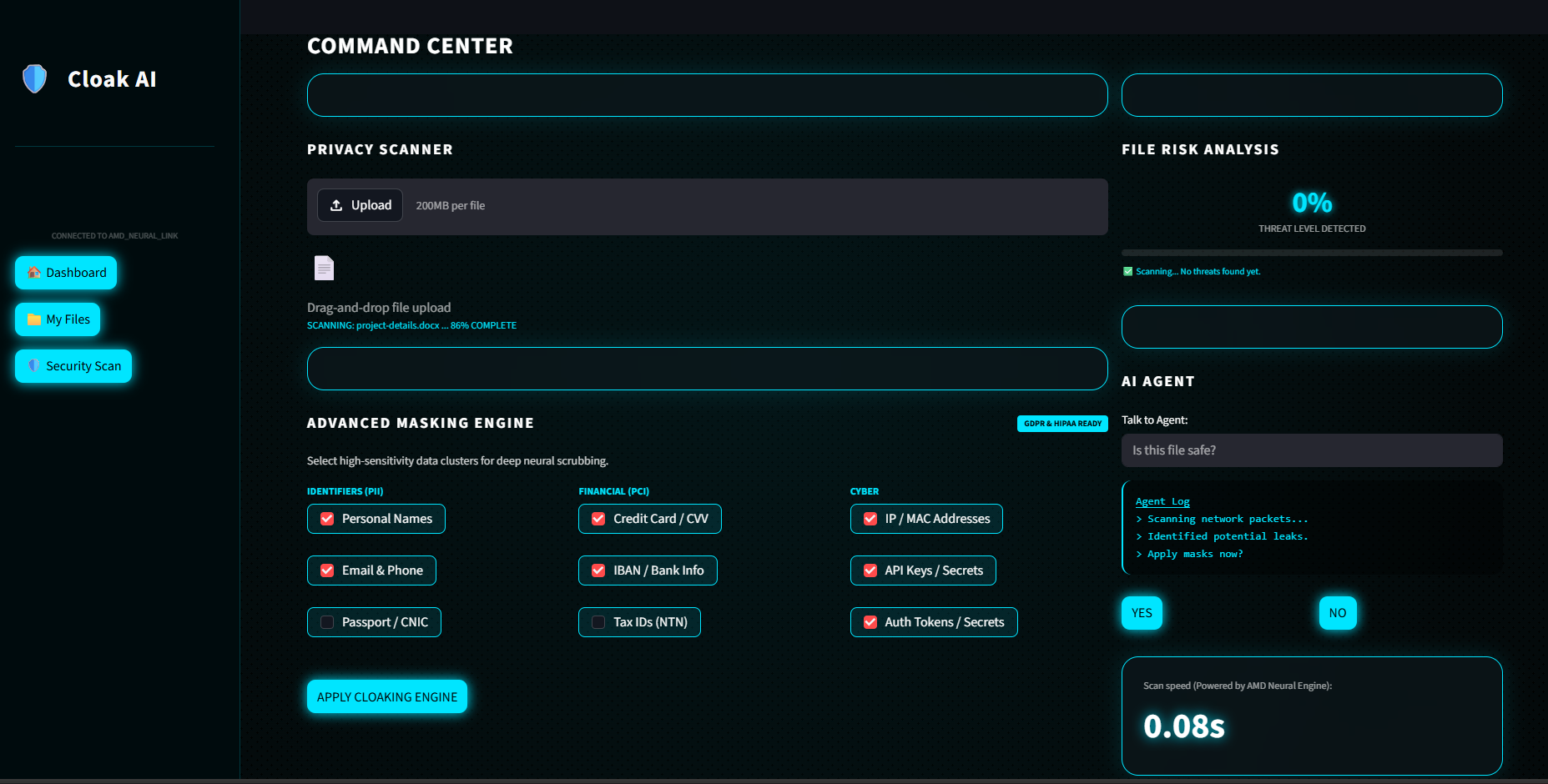Click the GDPR & HIPAA READY badge
Viewport: 1548px width, 784px height.
1062,424
